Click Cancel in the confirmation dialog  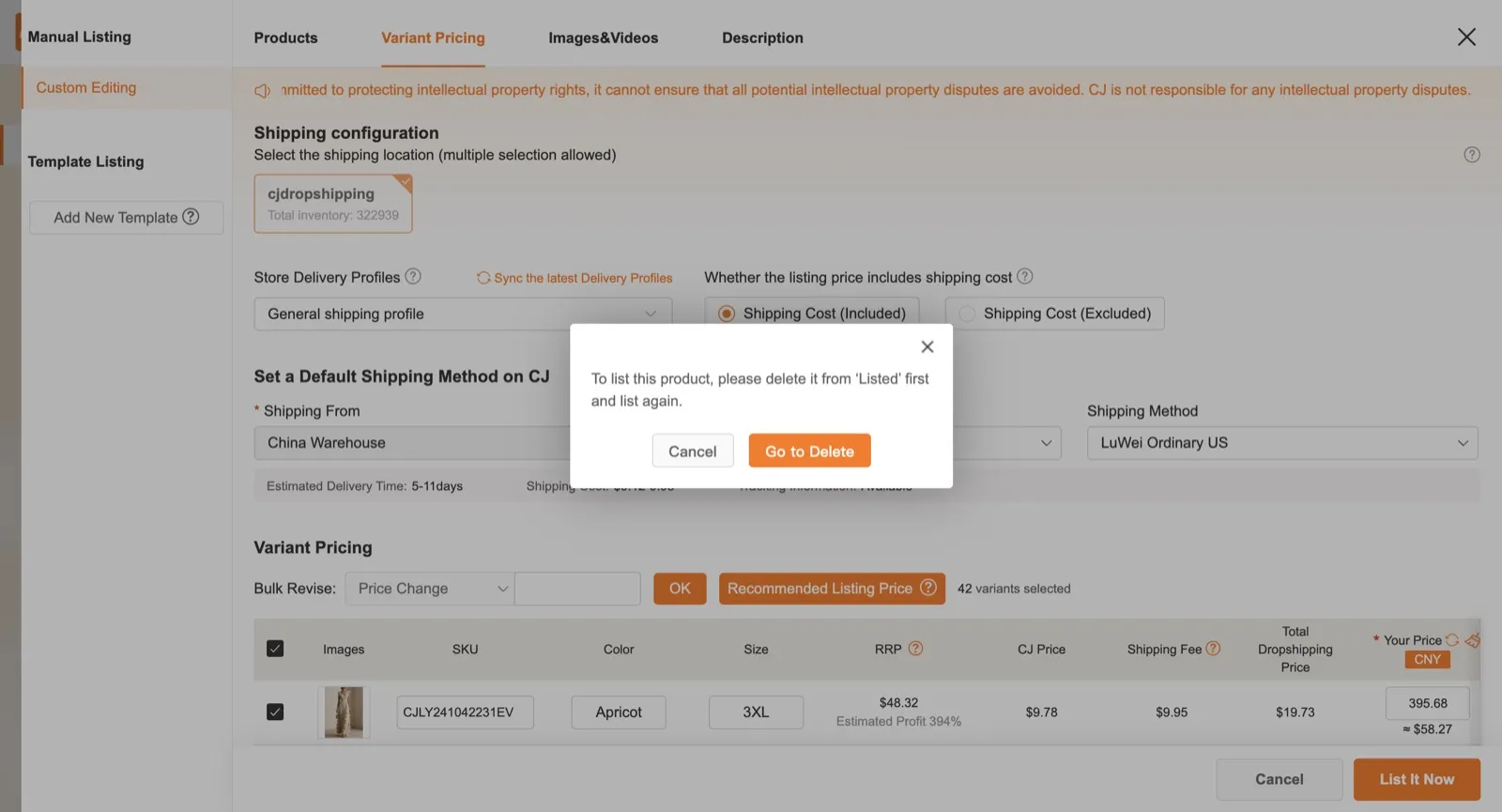pyautogui.click(x=693, y=451)
